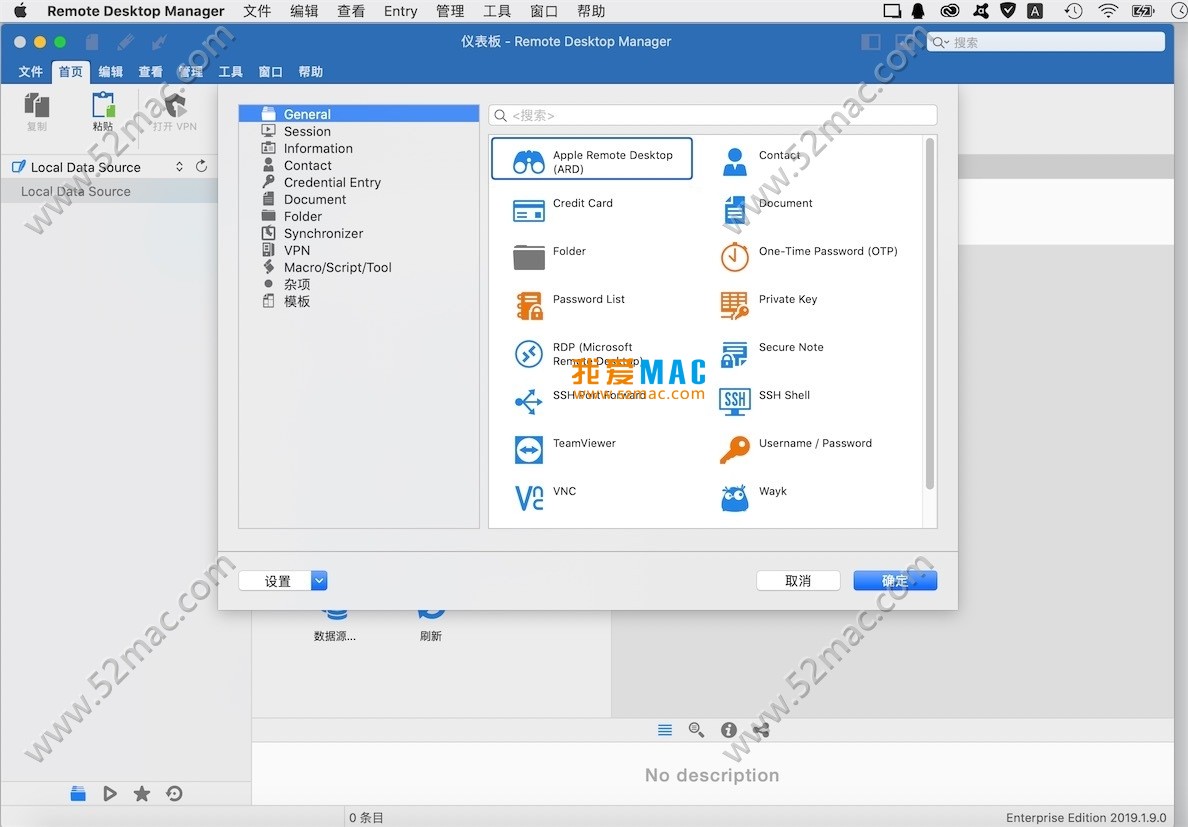Pick the Username / Password key icon
Image resolution: width=1188 pixels, height=827 pixels.
[x=734, y=450]
